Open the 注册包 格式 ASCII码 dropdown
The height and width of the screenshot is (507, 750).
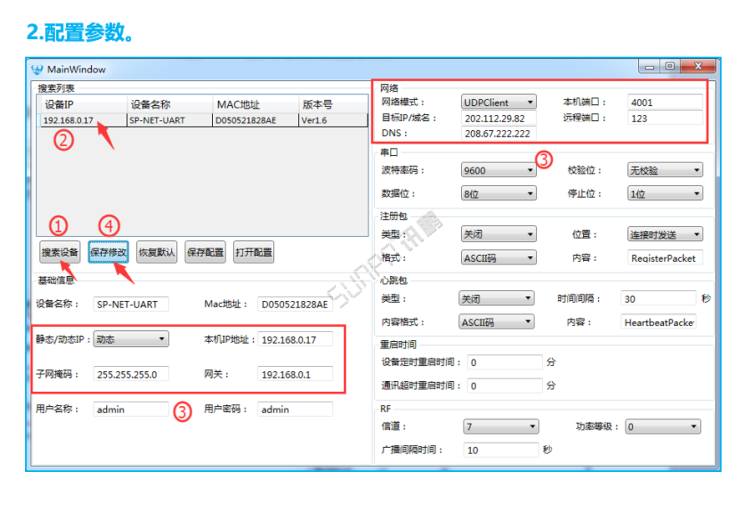point(498,258)
